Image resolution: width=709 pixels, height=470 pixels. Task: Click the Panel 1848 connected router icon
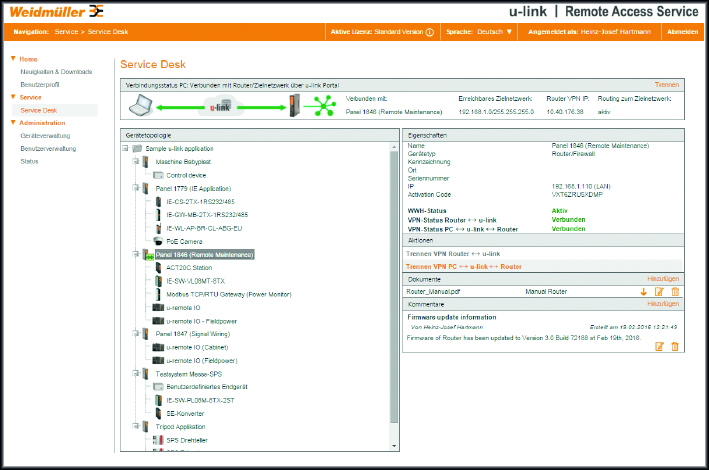pyautogui.click(x=148, y=255)
